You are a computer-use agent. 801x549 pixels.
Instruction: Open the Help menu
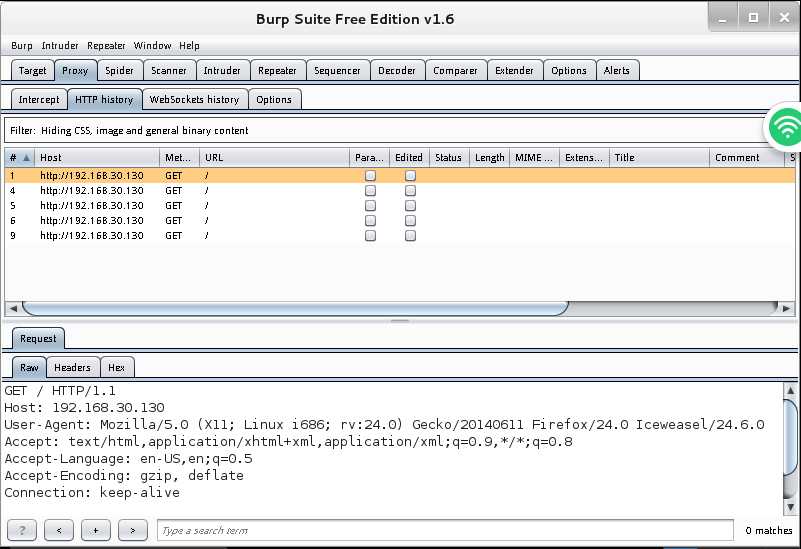click(189, 45)
